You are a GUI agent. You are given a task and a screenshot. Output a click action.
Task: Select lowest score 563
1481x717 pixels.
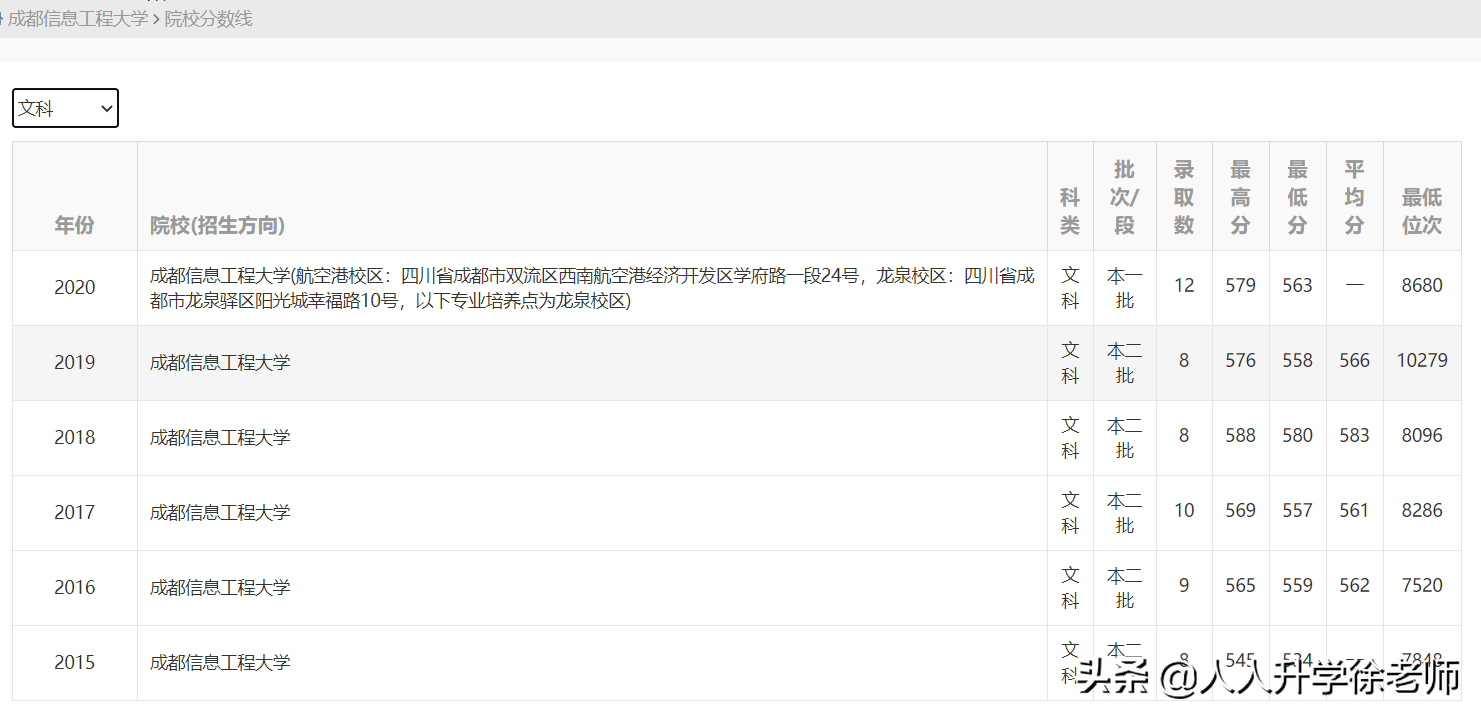point(1297,285)
